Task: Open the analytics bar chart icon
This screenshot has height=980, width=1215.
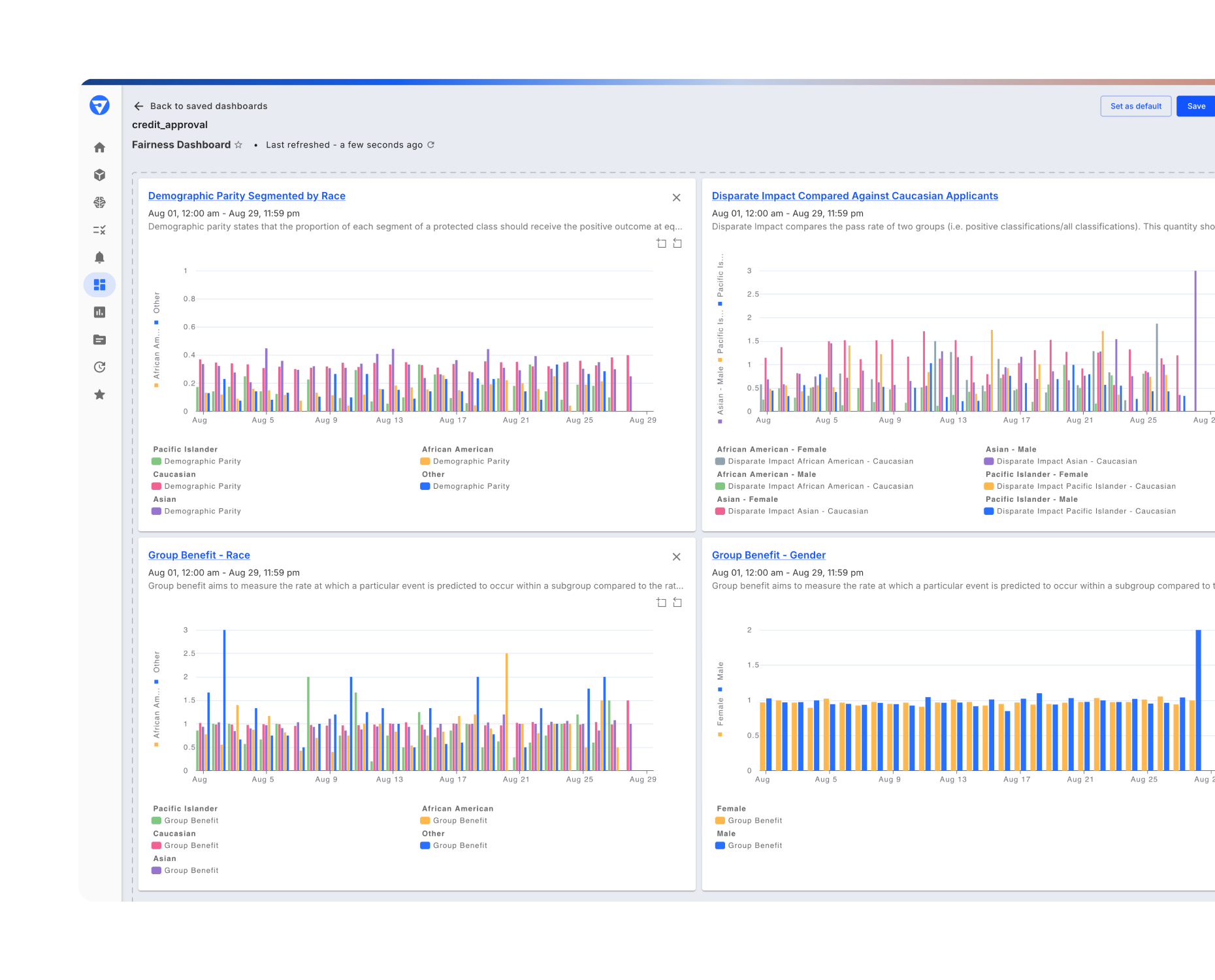Action: click(x=99, y=312)
